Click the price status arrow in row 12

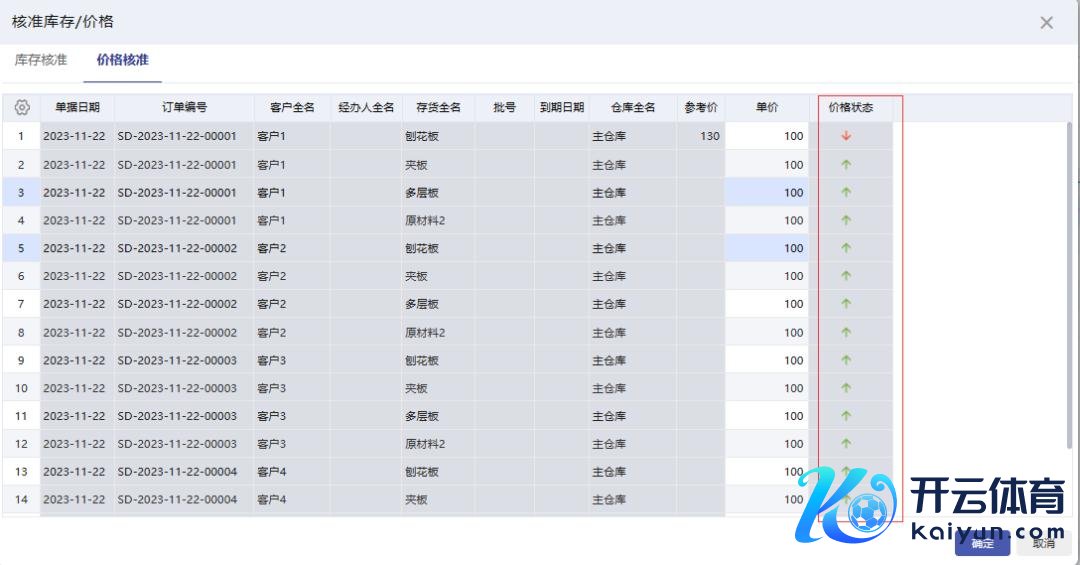point(846,443)
